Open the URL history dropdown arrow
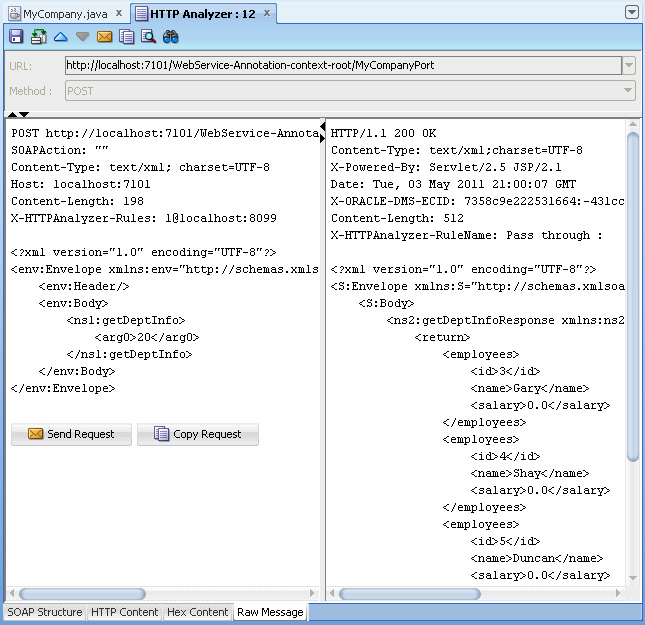This screenshot has width=645, height=625. [x=629, y=65]
